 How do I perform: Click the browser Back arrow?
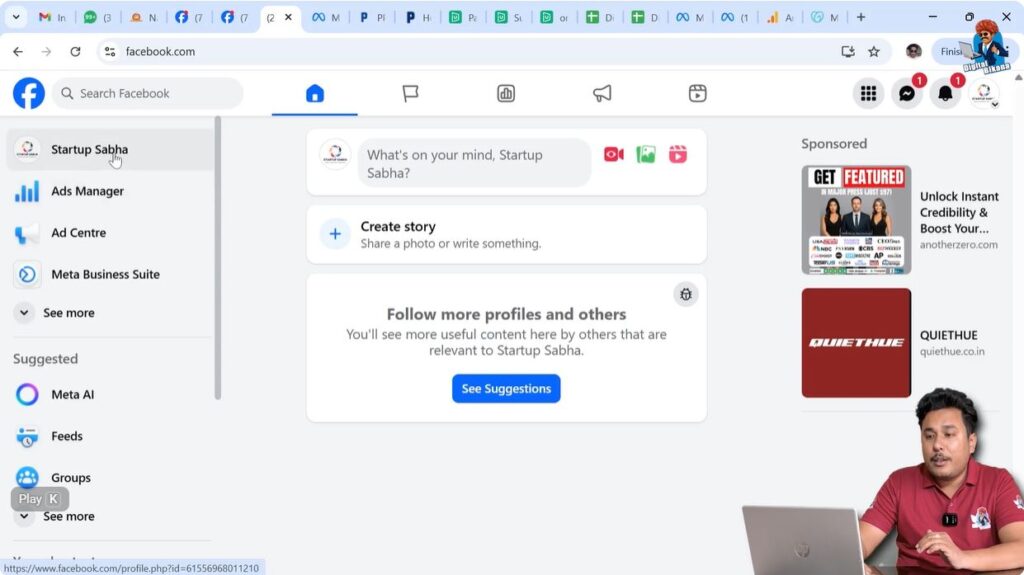(18, 52)
